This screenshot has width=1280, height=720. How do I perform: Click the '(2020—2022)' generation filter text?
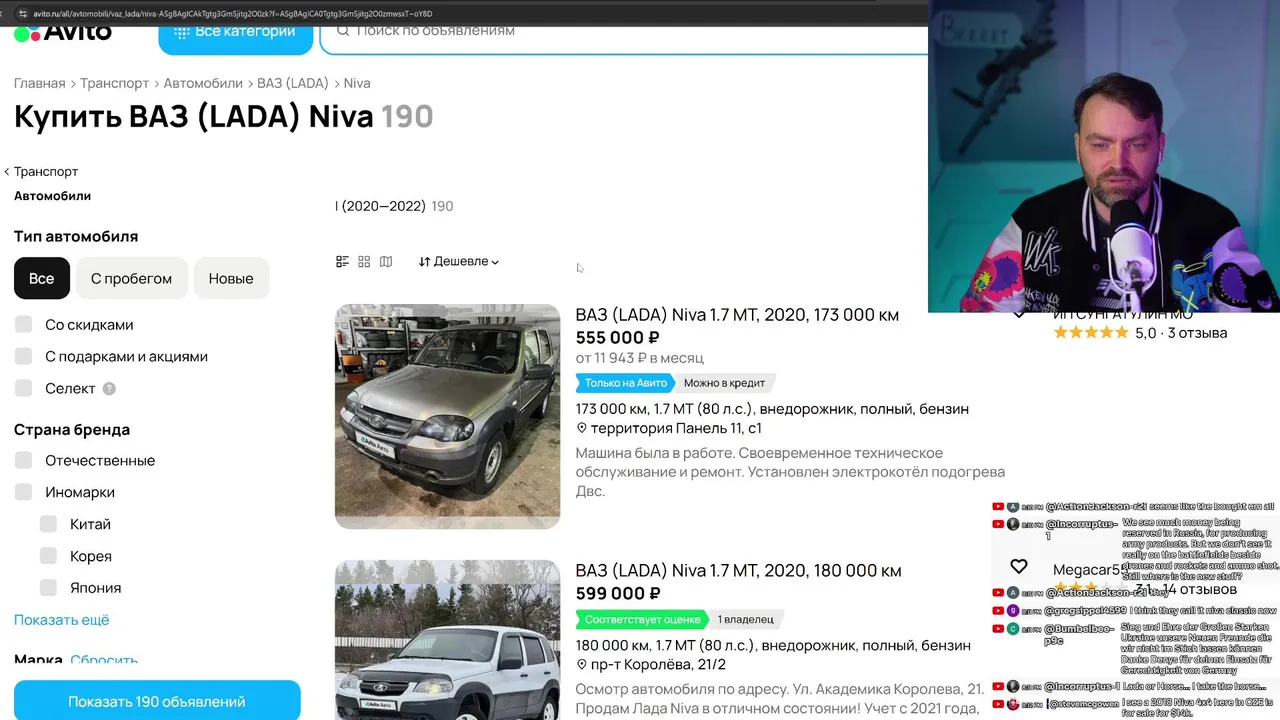[383, 206]
